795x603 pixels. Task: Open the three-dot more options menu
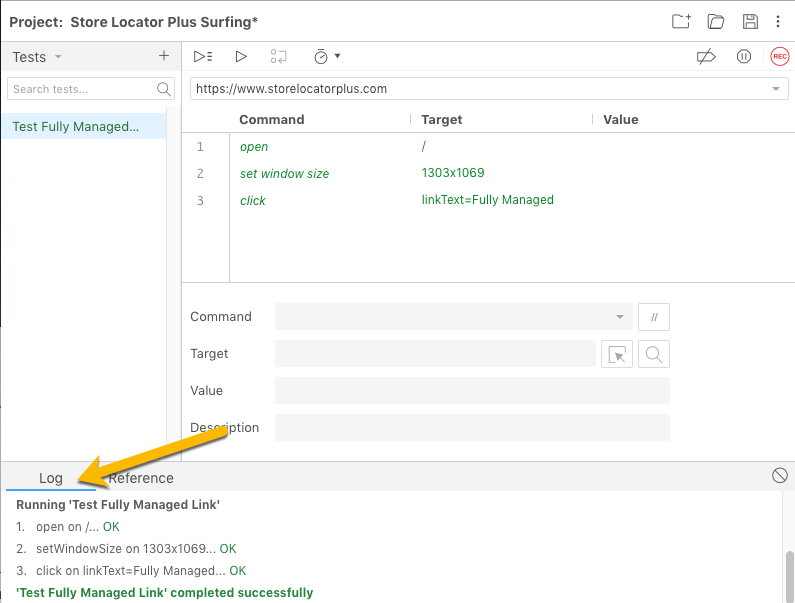coord(778,21)
